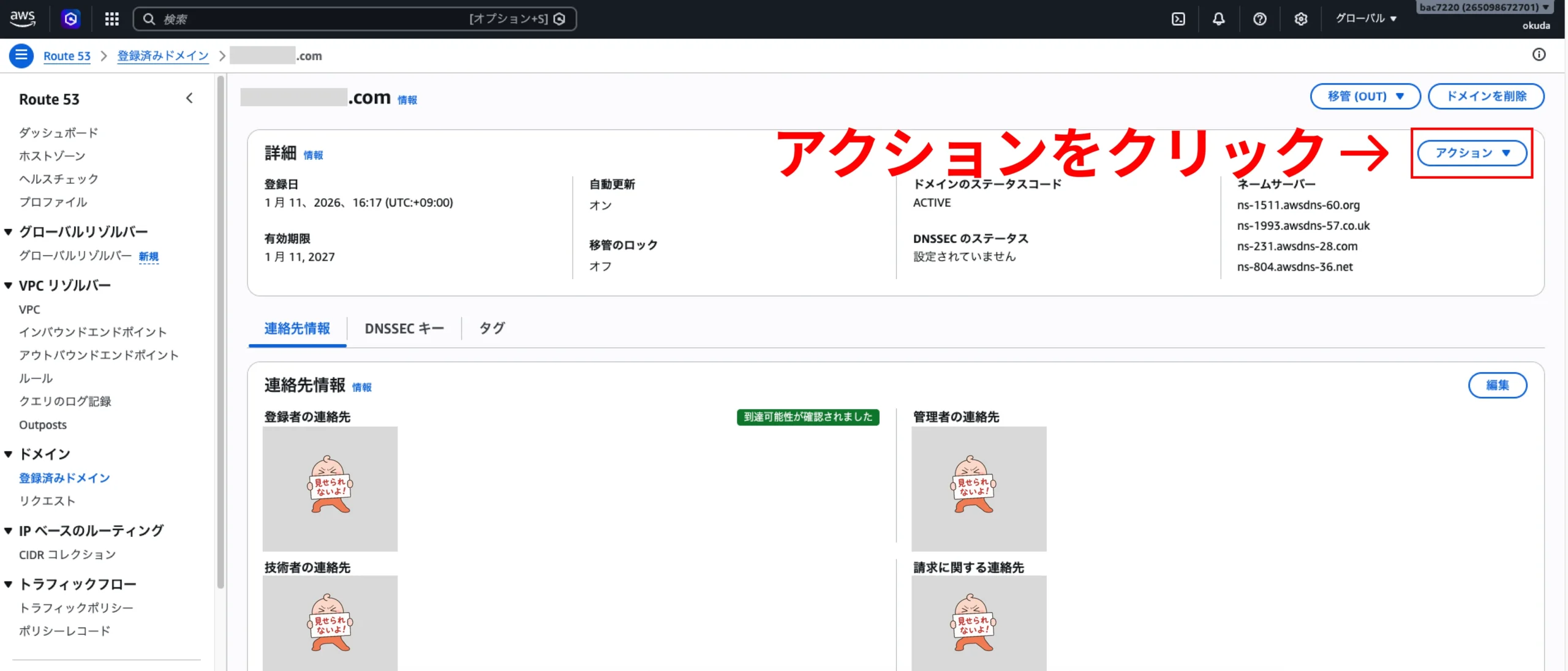The height and width of the screenshot is (671, 1568).
Task: Collapse the グローバルリゾルバー sidebar section
Action: pyautogui.click(x=9, y=232)
